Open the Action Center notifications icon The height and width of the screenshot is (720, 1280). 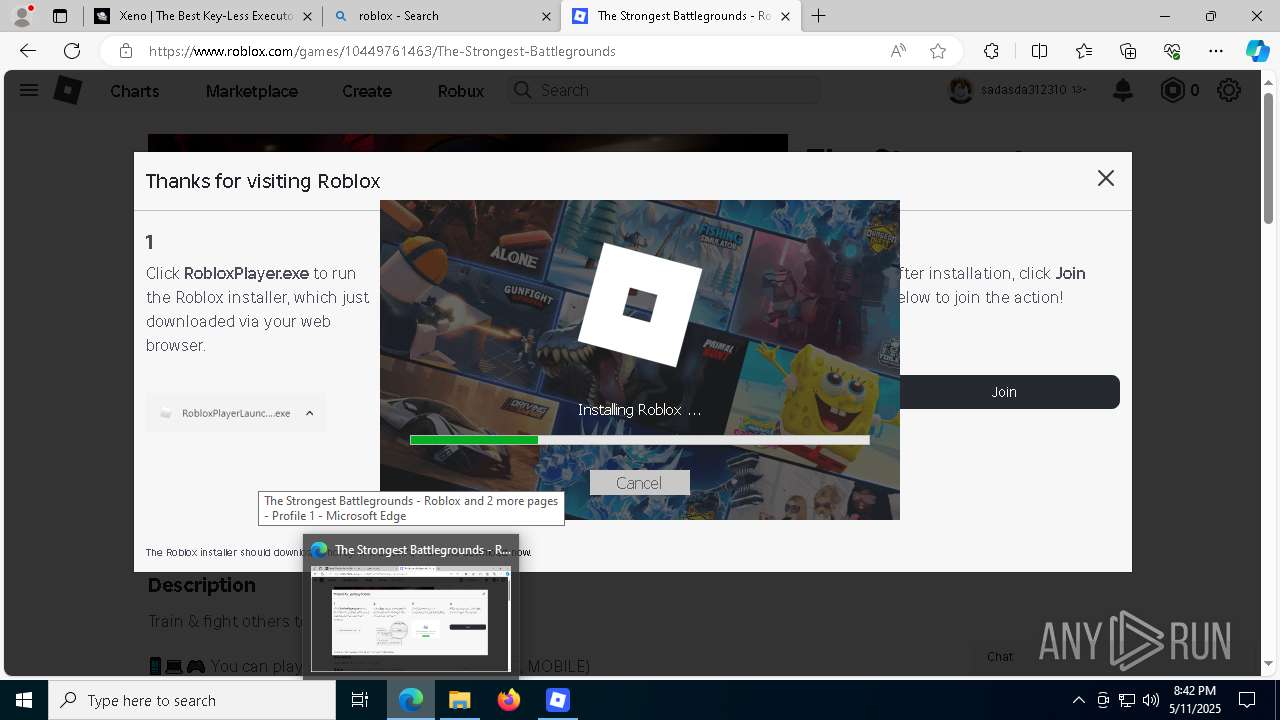click(1247, 700)
